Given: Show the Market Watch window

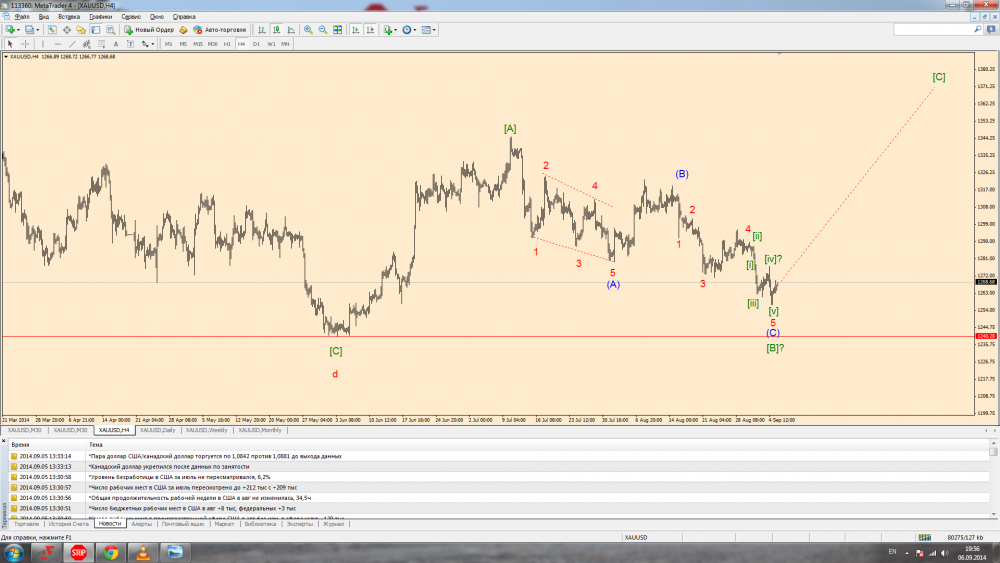Looking at the screenshot, I should point(52,29).
